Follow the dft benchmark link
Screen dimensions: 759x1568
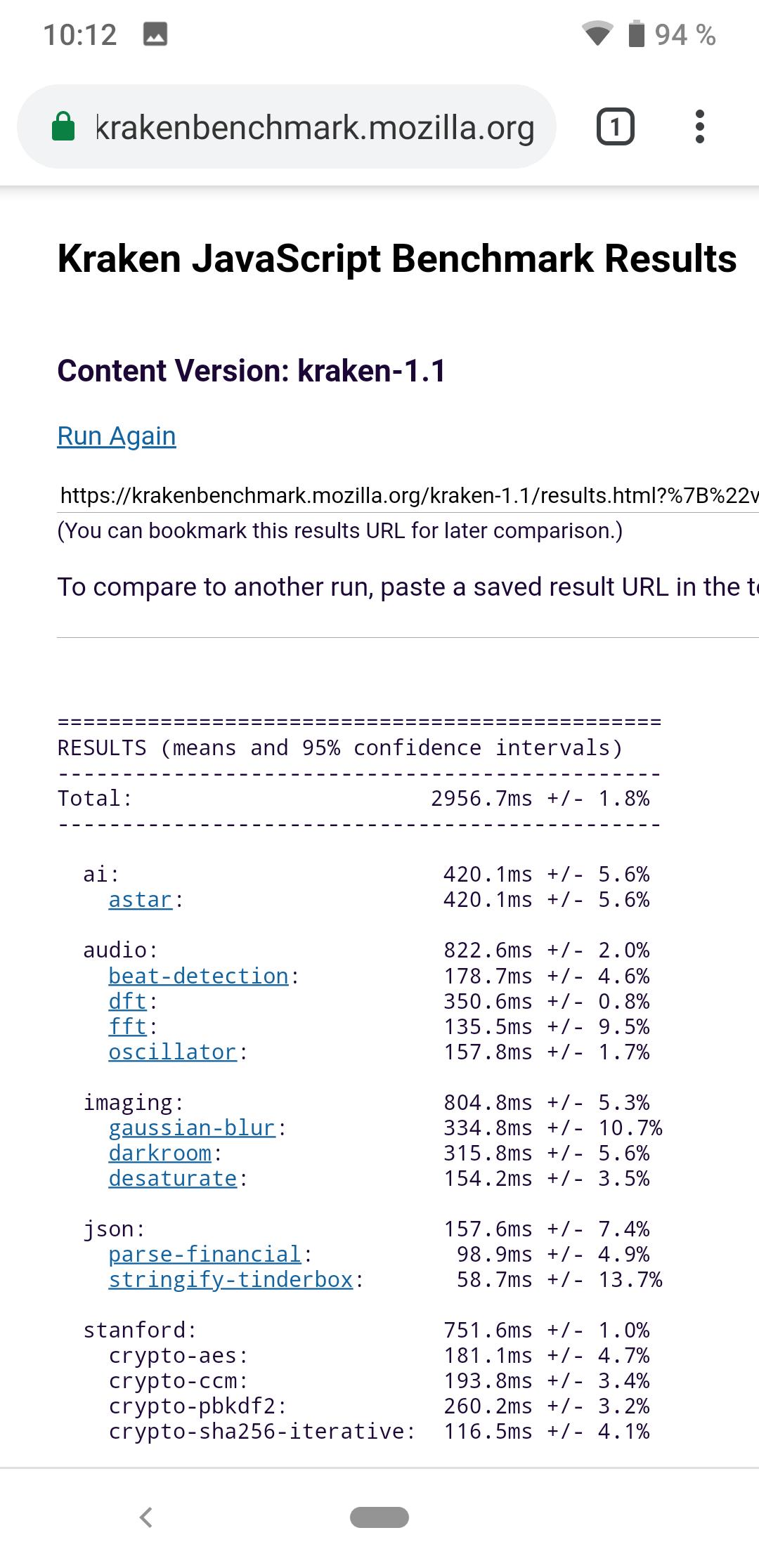coord(128,1001)
